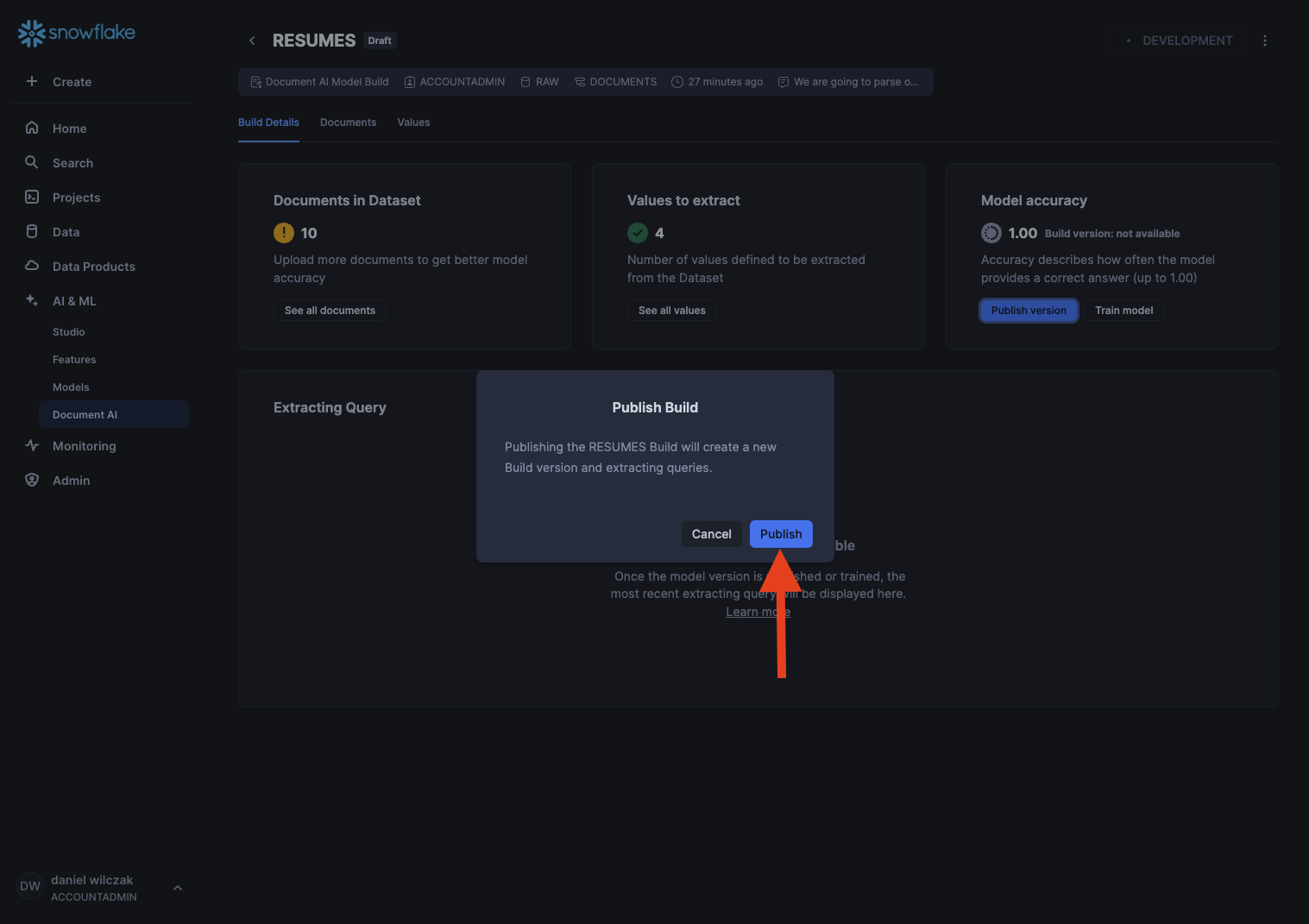The image size is (1309, 924).
Task: Switch to the Documents tab
Action: pos(348,123)
